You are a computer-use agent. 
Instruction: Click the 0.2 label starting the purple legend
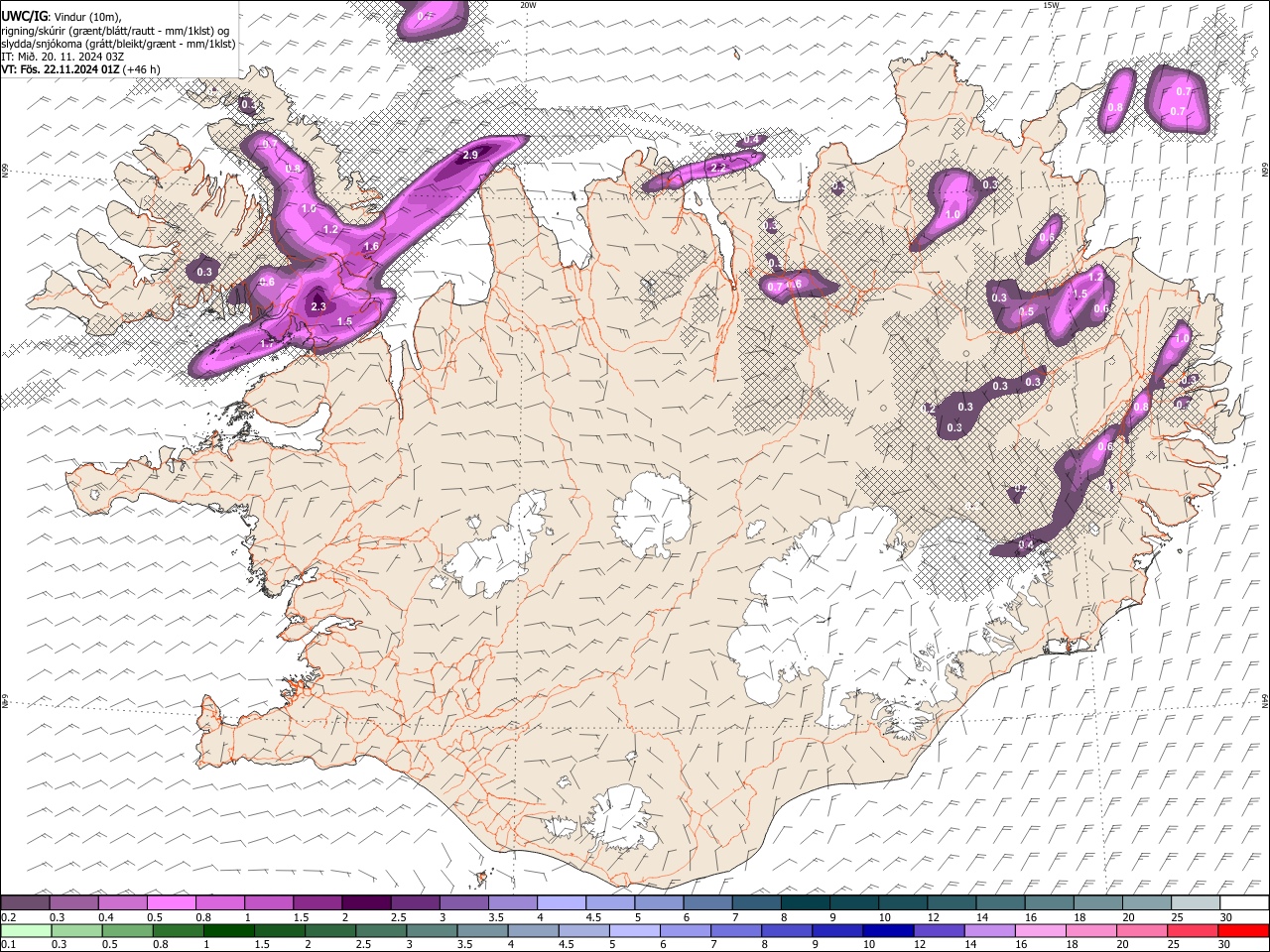(x=7, y=917)
